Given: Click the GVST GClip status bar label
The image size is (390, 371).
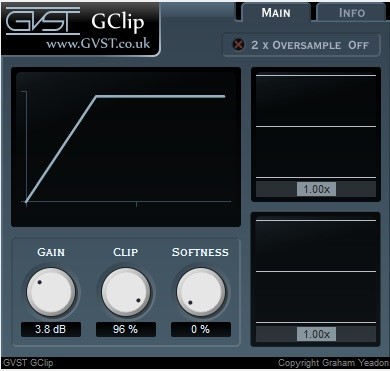Looking at the screenshot, I should [28, 363].
